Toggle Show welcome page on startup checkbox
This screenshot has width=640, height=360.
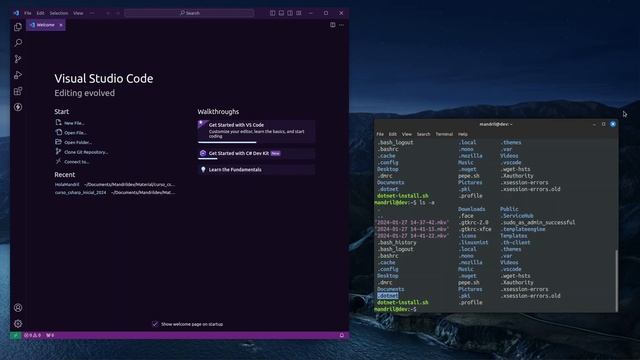155,324
